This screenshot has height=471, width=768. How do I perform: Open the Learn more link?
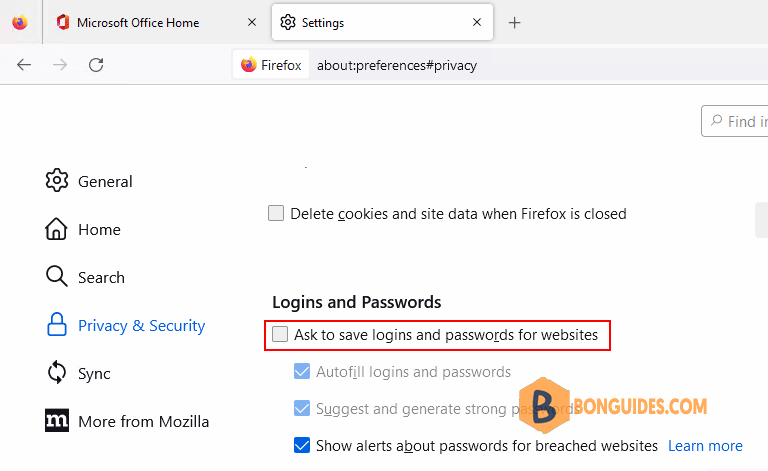[705, 446]
